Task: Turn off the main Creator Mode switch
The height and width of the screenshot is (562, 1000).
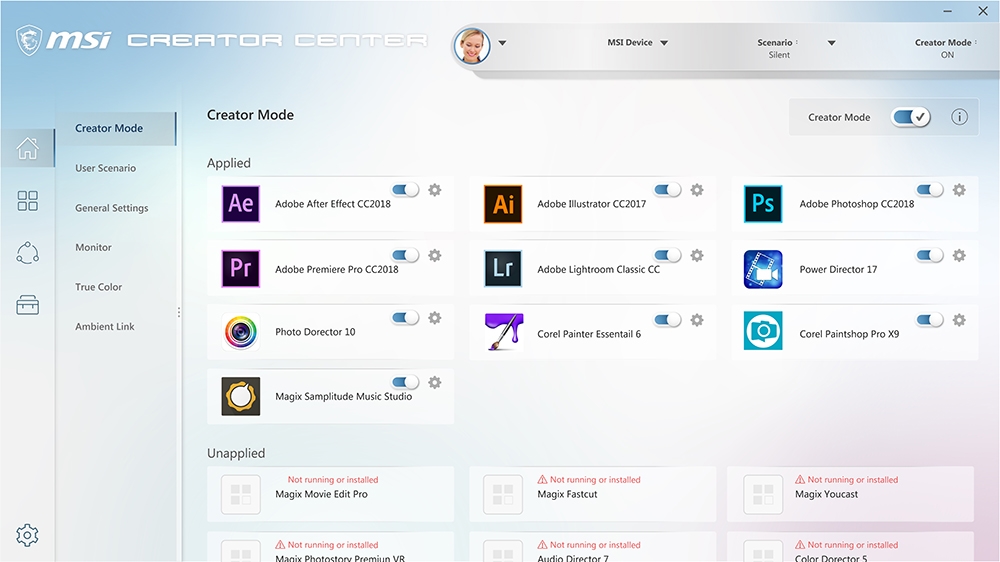Action: point(911,117)
